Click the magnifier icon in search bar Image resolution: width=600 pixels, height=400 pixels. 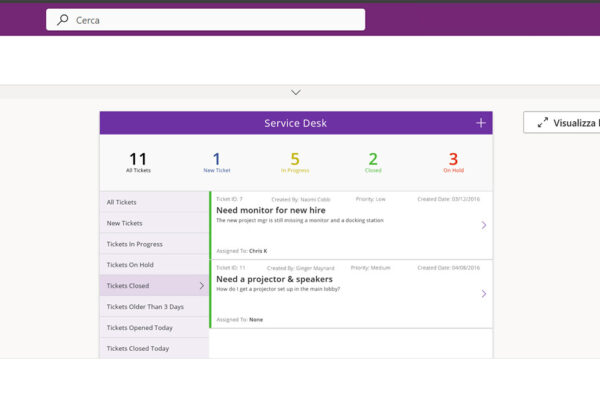[63, 20]
